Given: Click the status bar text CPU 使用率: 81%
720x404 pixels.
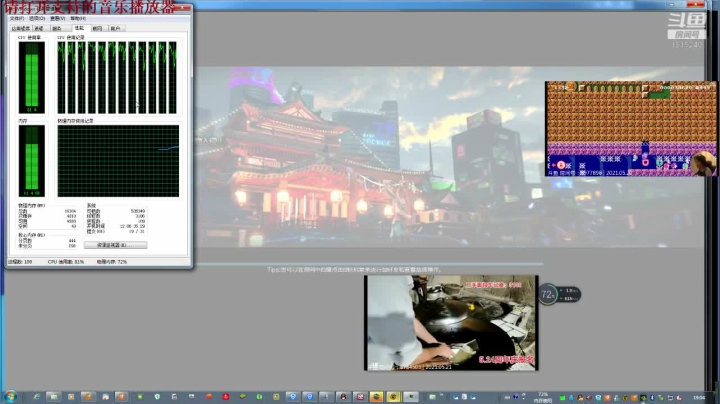Looking at the screenshot, I should pyautogui.click(x=66, y=262).
